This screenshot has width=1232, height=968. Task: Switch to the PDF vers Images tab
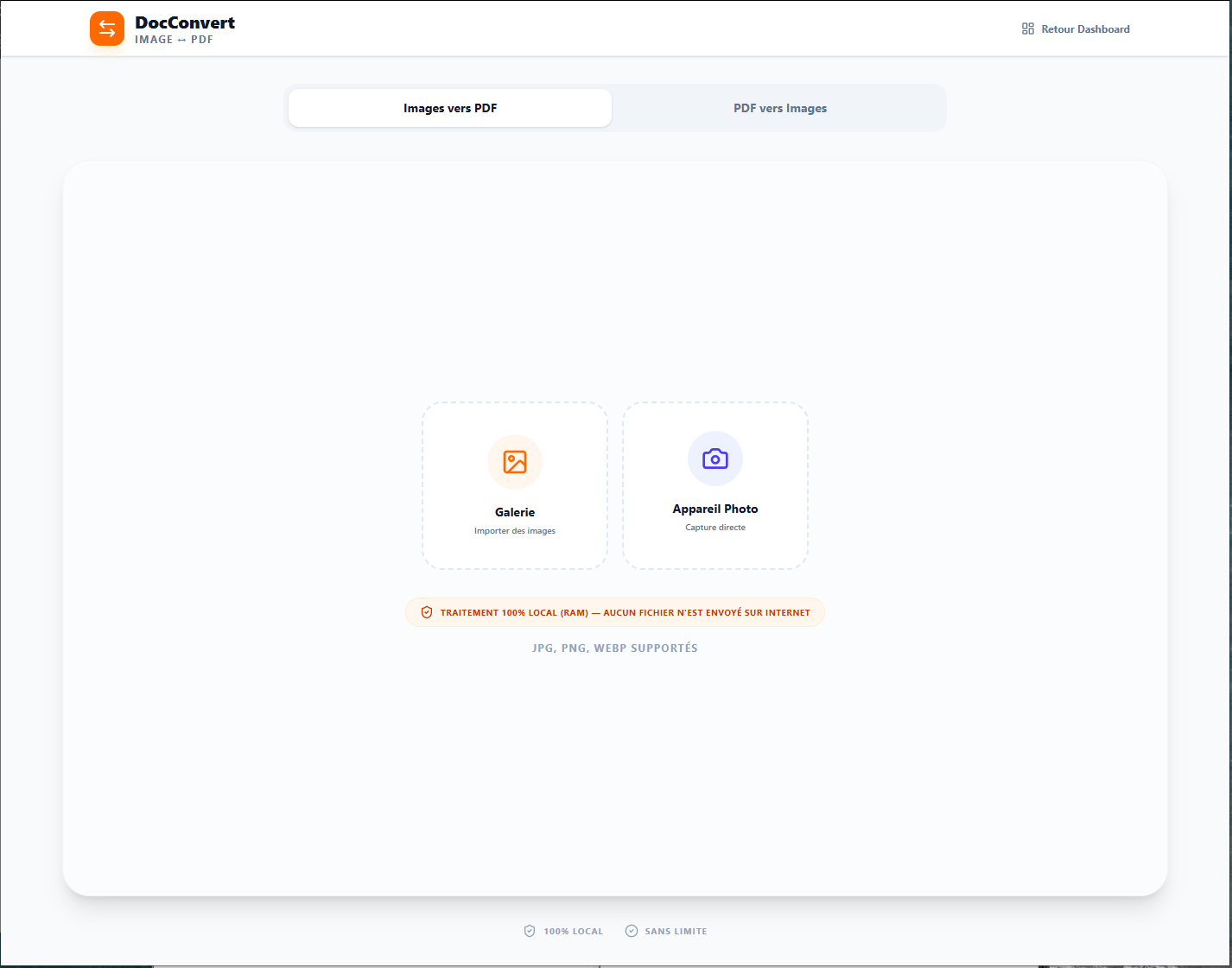(779, 107)
